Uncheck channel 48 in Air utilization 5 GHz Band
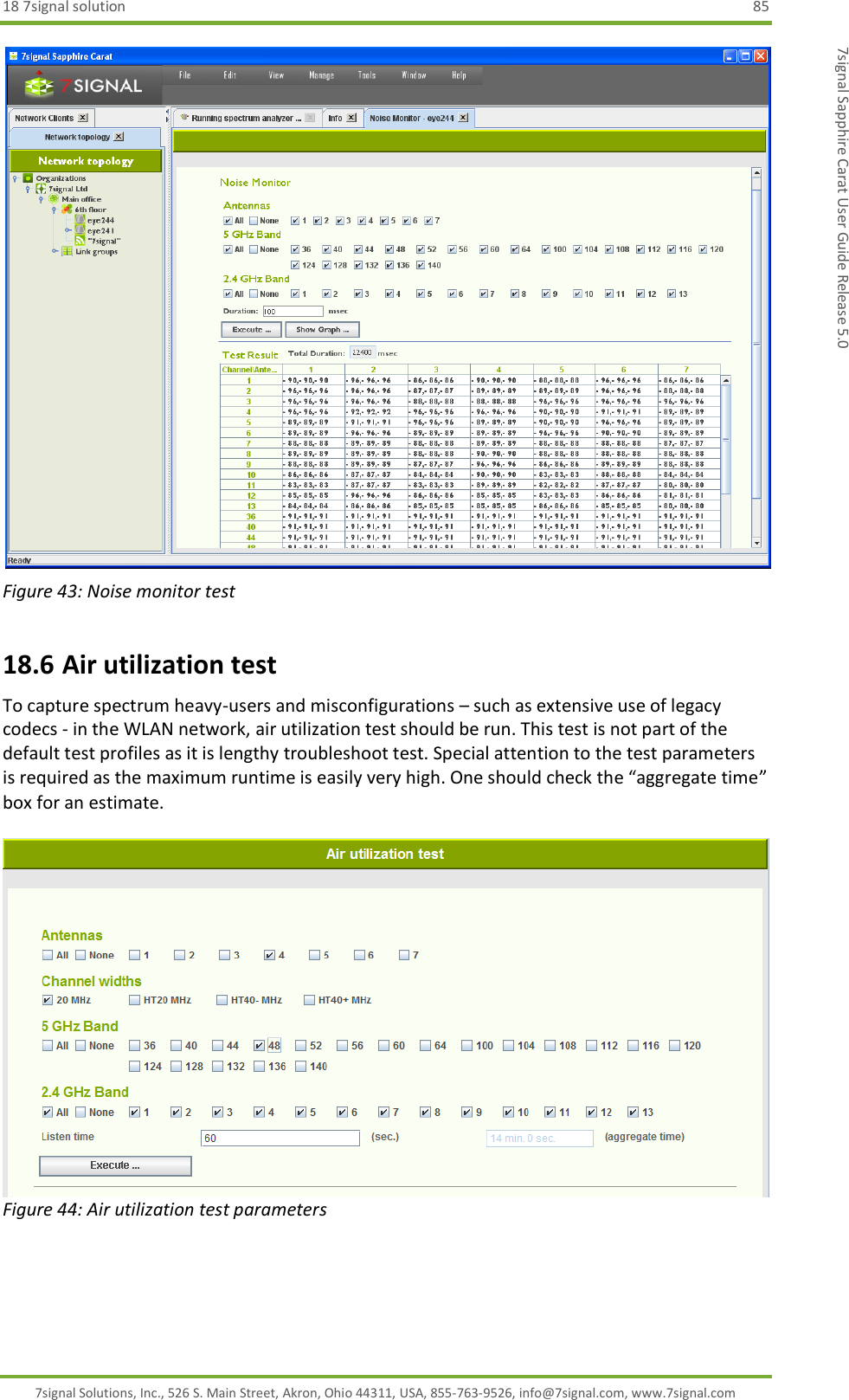 pos(259,1046)
